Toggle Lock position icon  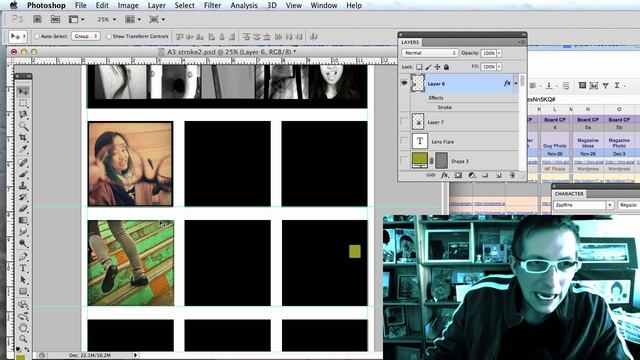[x=437, y=67]
